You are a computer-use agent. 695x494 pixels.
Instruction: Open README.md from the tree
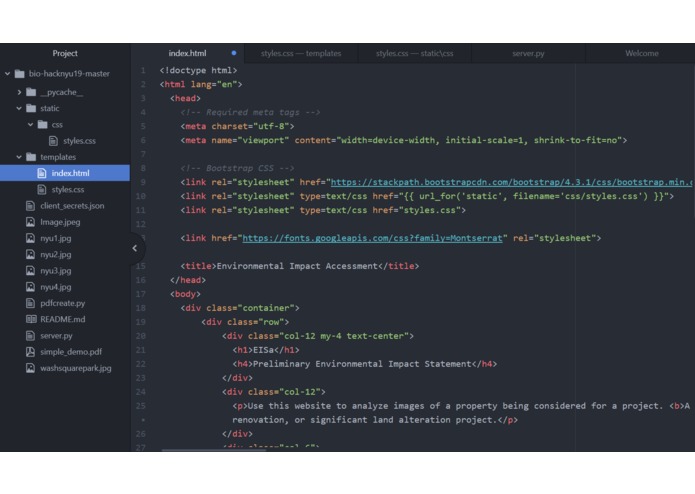62,319
